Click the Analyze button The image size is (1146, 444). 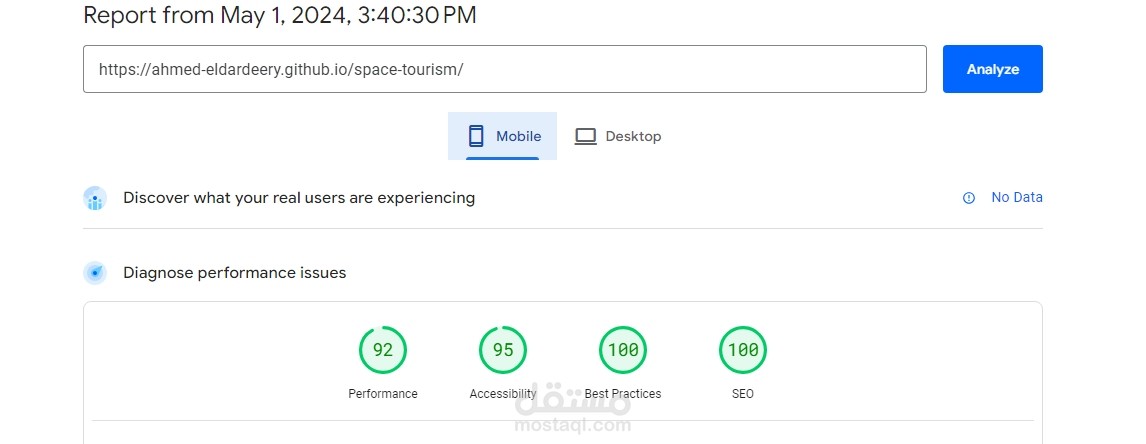(x=992, y=69)
